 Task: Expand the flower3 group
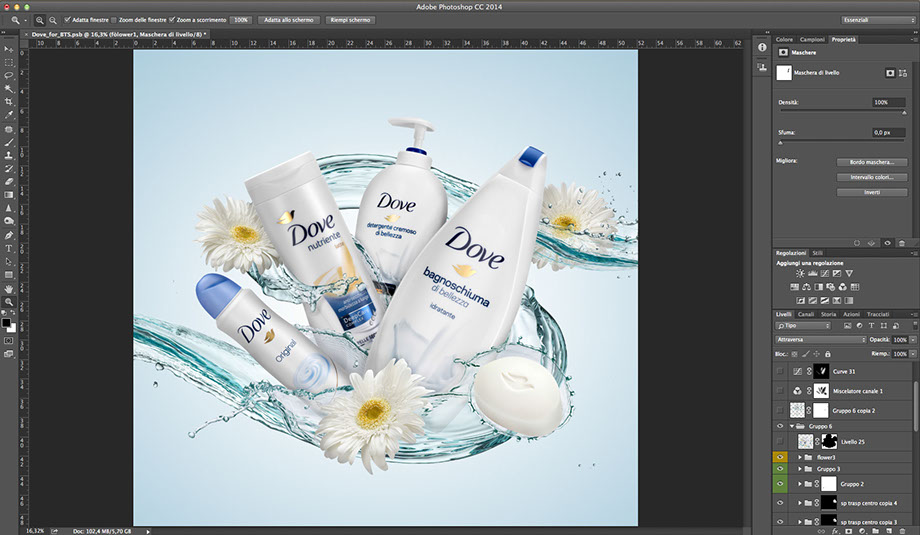[x=799, y=457]
